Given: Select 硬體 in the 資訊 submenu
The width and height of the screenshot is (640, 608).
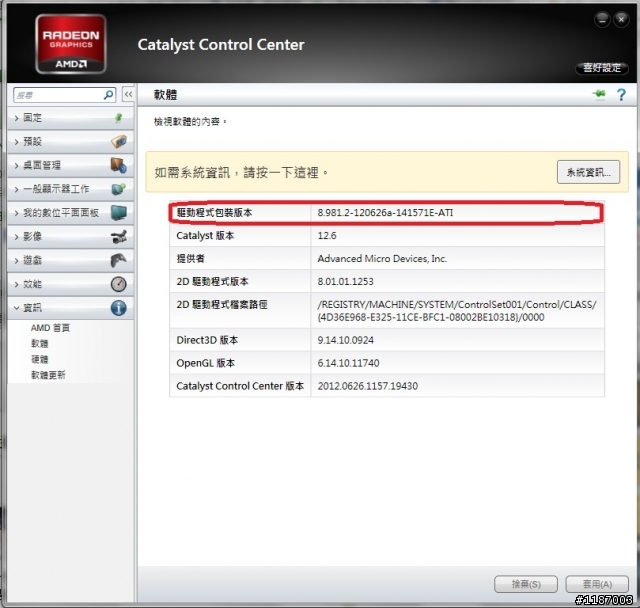Looking at the screenshot, I should pyautogui.click(x=40, y=359).
